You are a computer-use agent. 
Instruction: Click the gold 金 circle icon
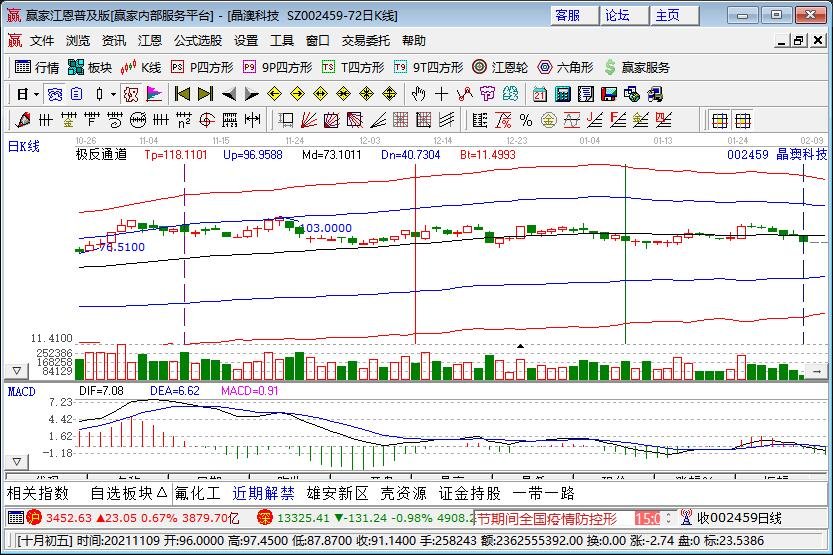click(x=549, y=121)
